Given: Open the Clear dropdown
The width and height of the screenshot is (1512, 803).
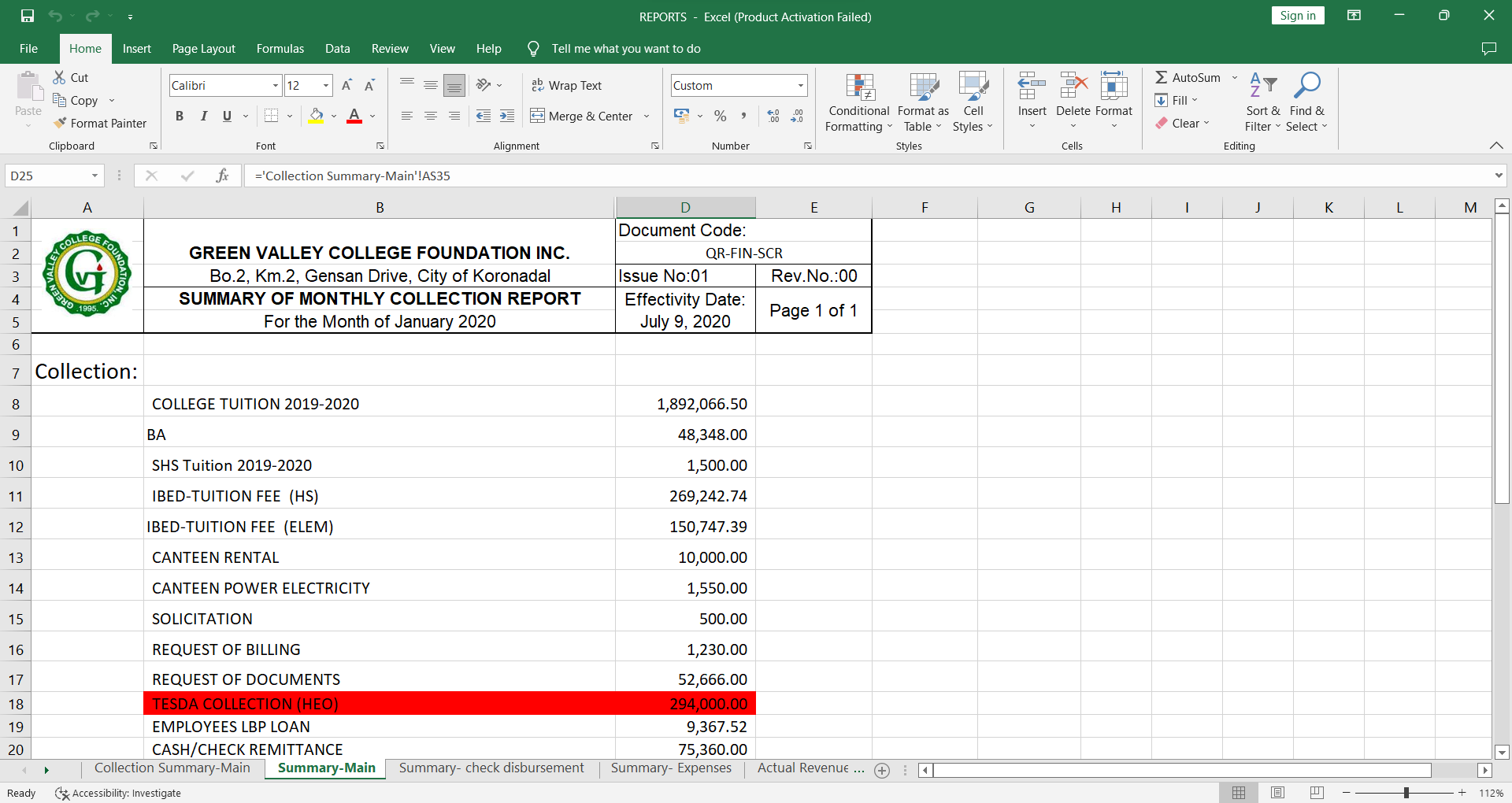Looking at the screenshot, I should click(1183, 123).
